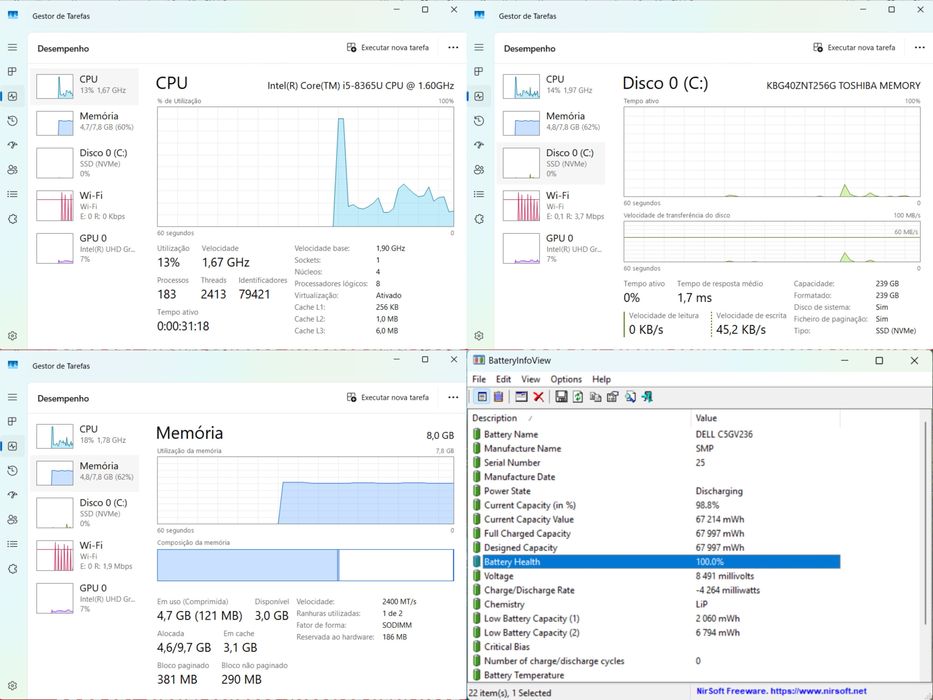
Task: Click the red X clear icon in BatteryInfoView
Action: coord(538,397)
